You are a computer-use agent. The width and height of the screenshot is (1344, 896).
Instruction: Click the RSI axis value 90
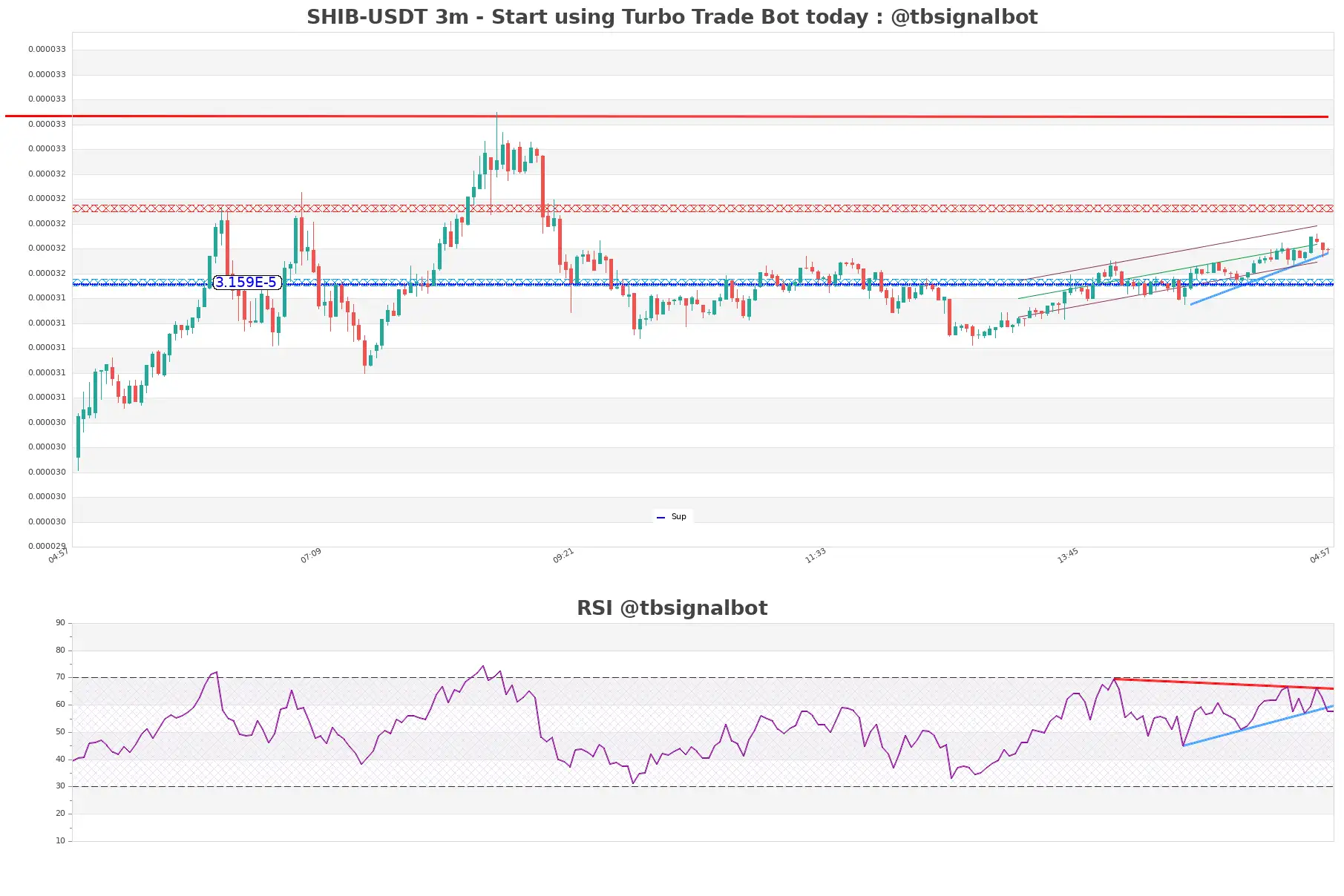pyautogui.click(x=60, y=622)
